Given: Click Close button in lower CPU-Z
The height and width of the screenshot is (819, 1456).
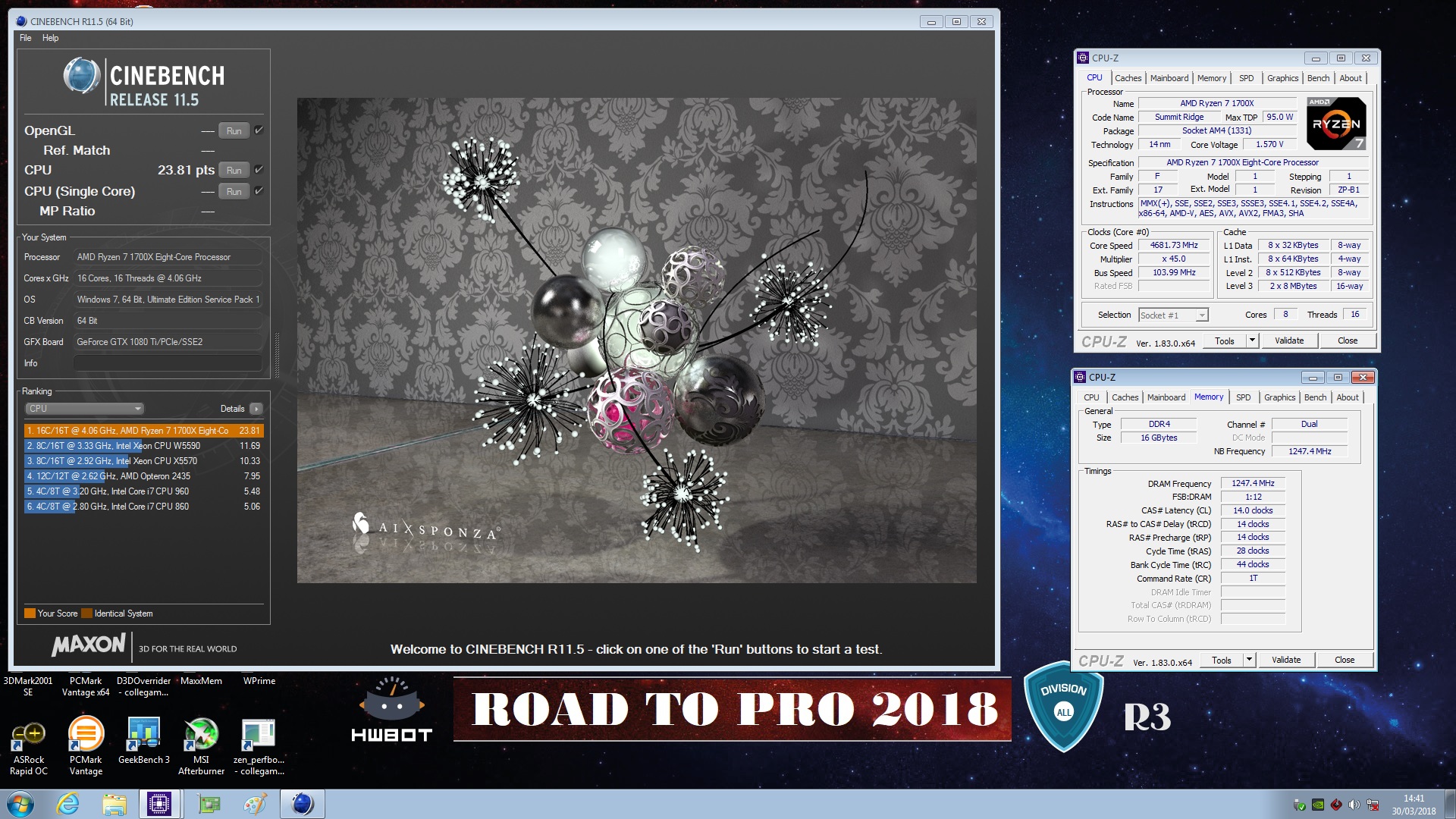Looking at the screenshot, I should point(1345,660).
